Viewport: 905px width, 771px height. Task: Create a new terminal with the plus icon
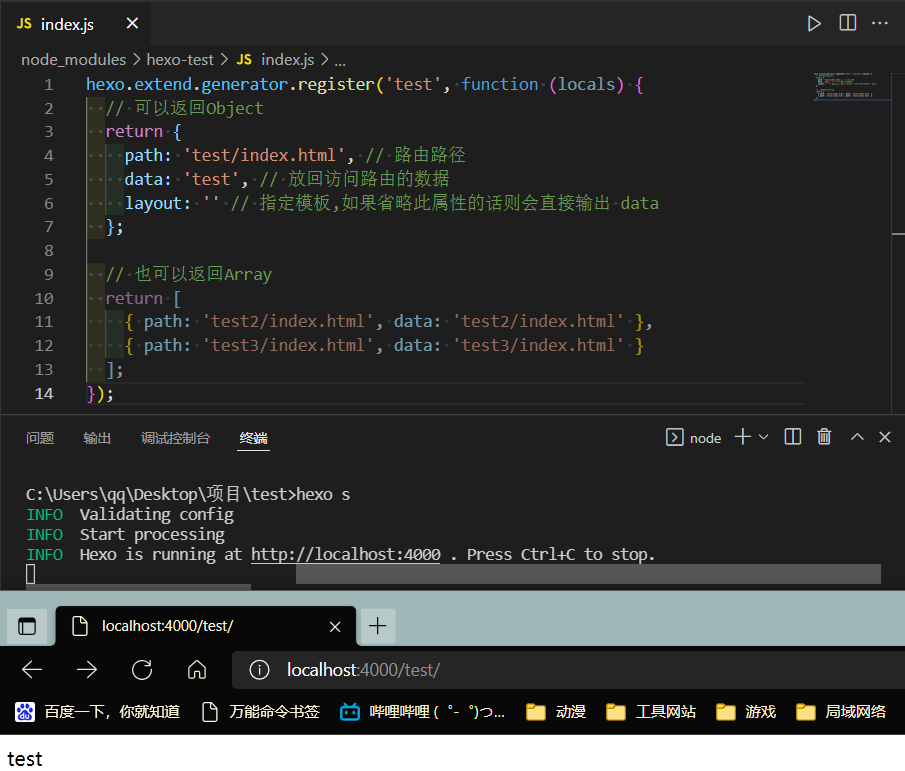pos(742,437)
